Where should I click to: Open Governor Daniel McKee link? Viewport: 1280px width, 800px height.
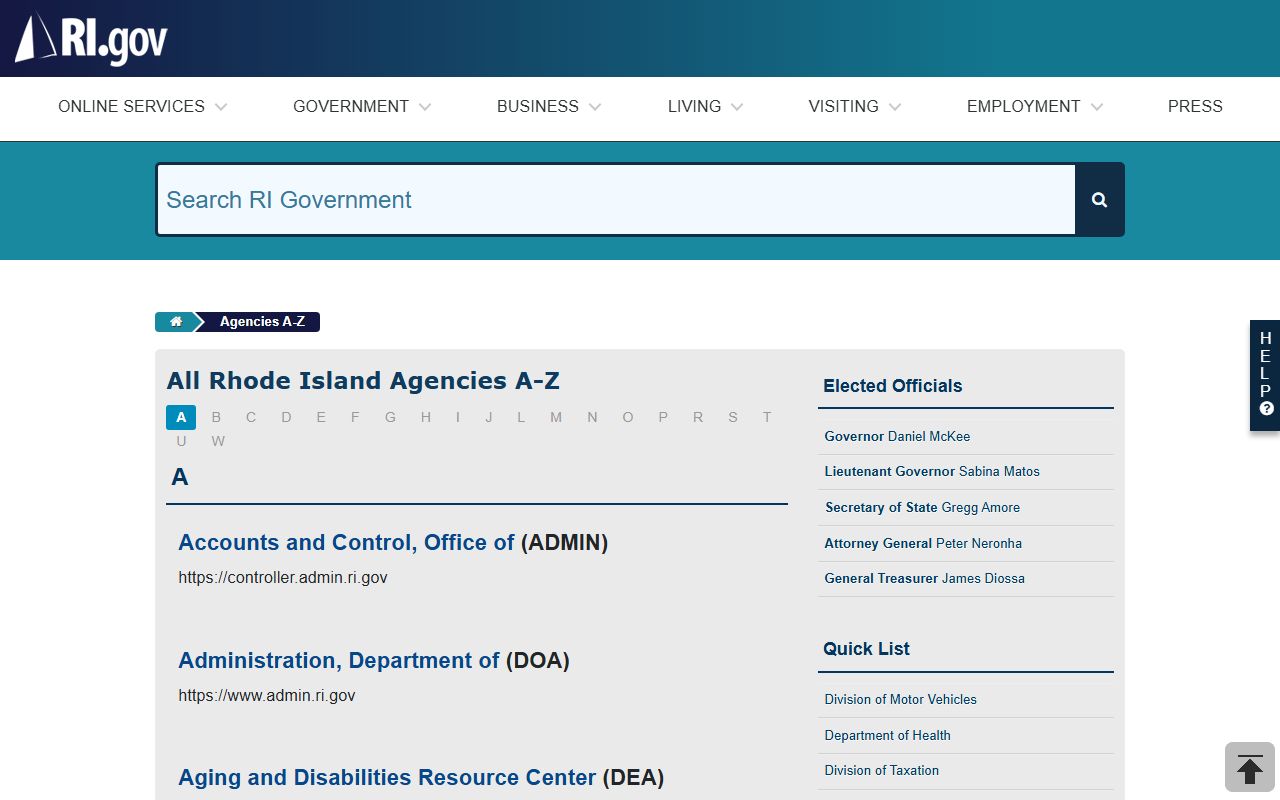click(897, 436)
